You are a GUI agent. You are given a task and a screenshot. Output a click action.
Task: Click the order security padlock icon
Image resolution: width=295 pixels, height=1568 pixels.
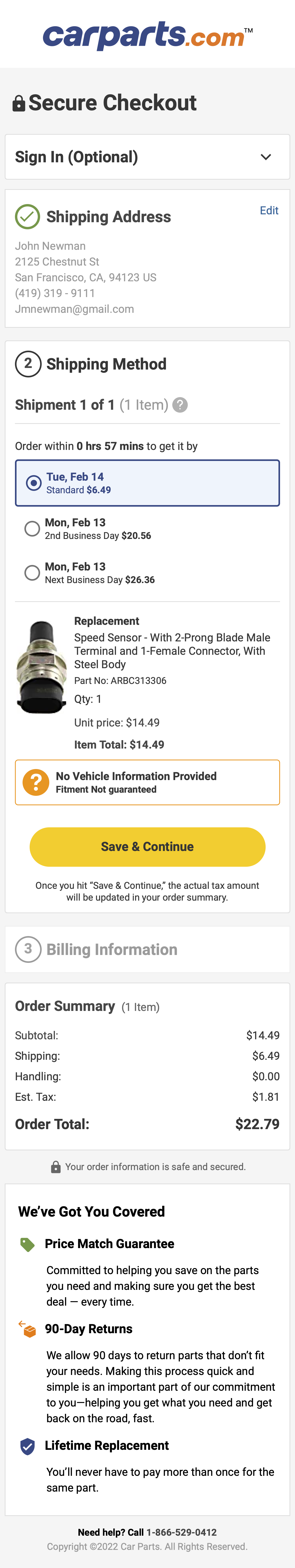coord(55,1167)
